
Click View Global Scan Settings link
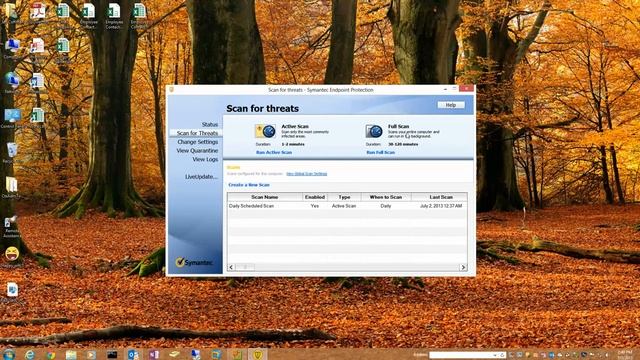[307, 174]
